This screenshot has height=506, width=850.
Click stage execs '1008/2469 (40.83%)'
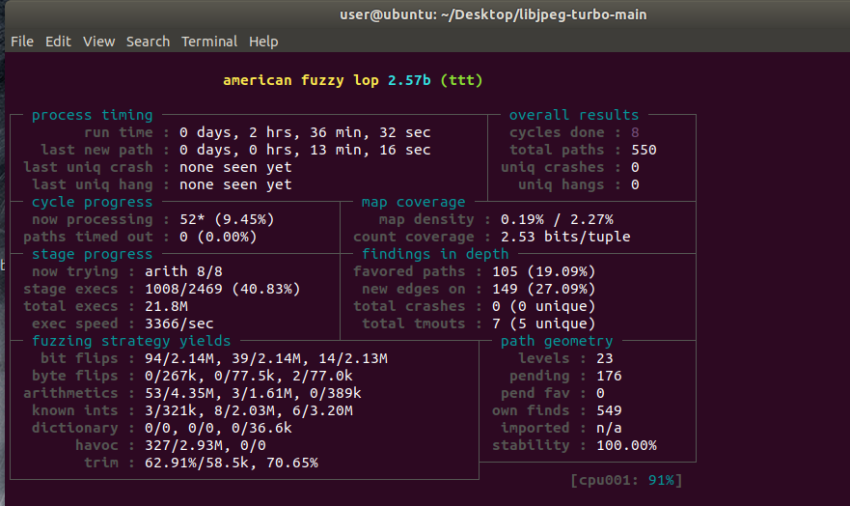223,289
